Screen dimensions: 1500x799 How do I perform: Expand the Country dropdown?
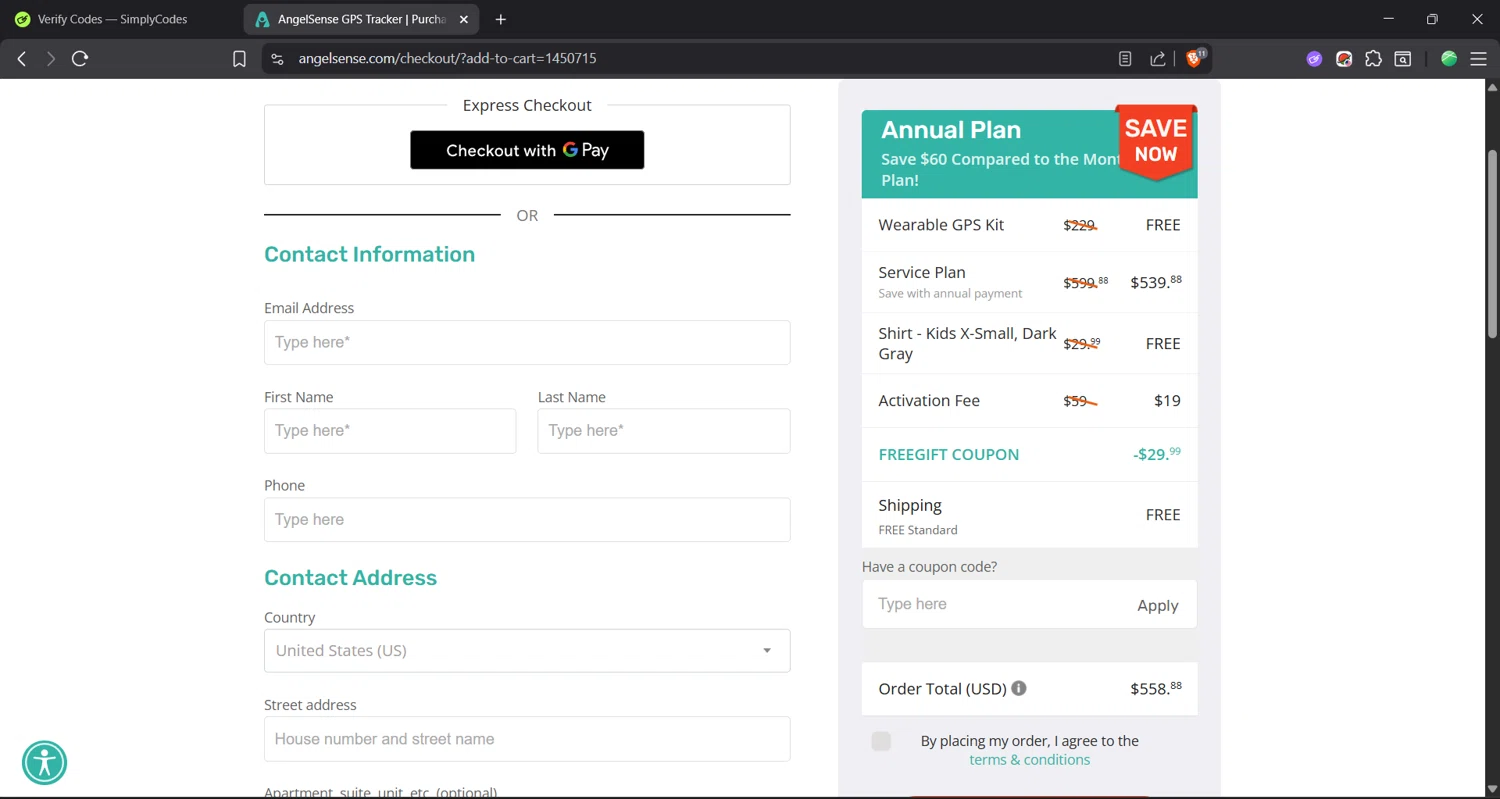pos(527,650)
